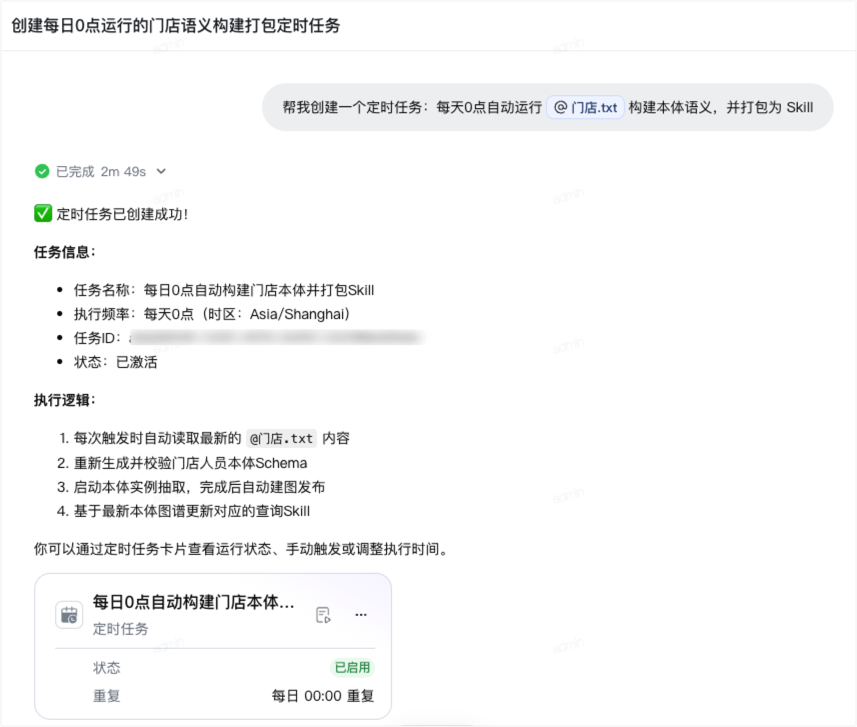Screen dimensions: 857x727
Task: Click the 已完成 2m 49s status label
Action: click(101, 172)
